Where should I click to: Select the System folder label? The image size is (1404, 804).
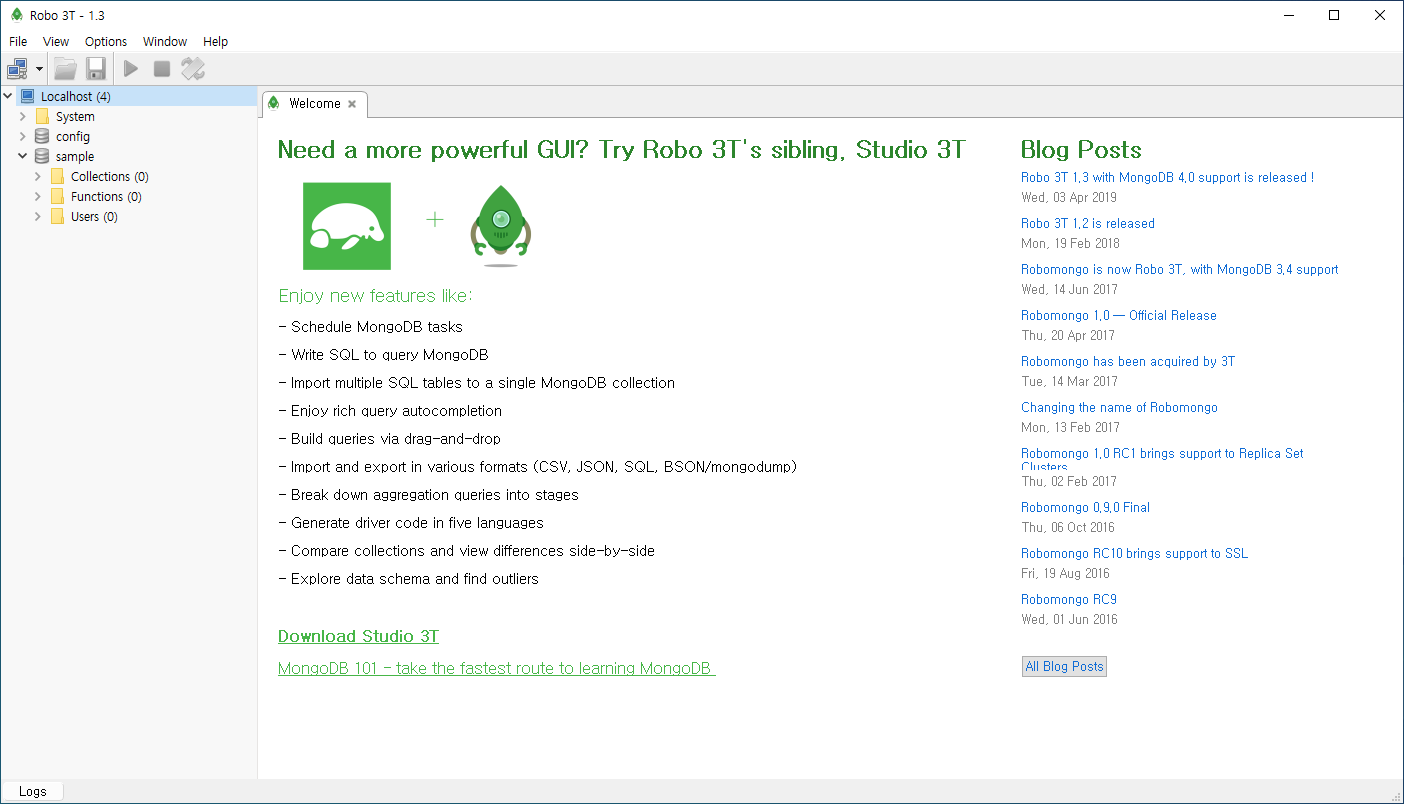[x=75, y=116]
